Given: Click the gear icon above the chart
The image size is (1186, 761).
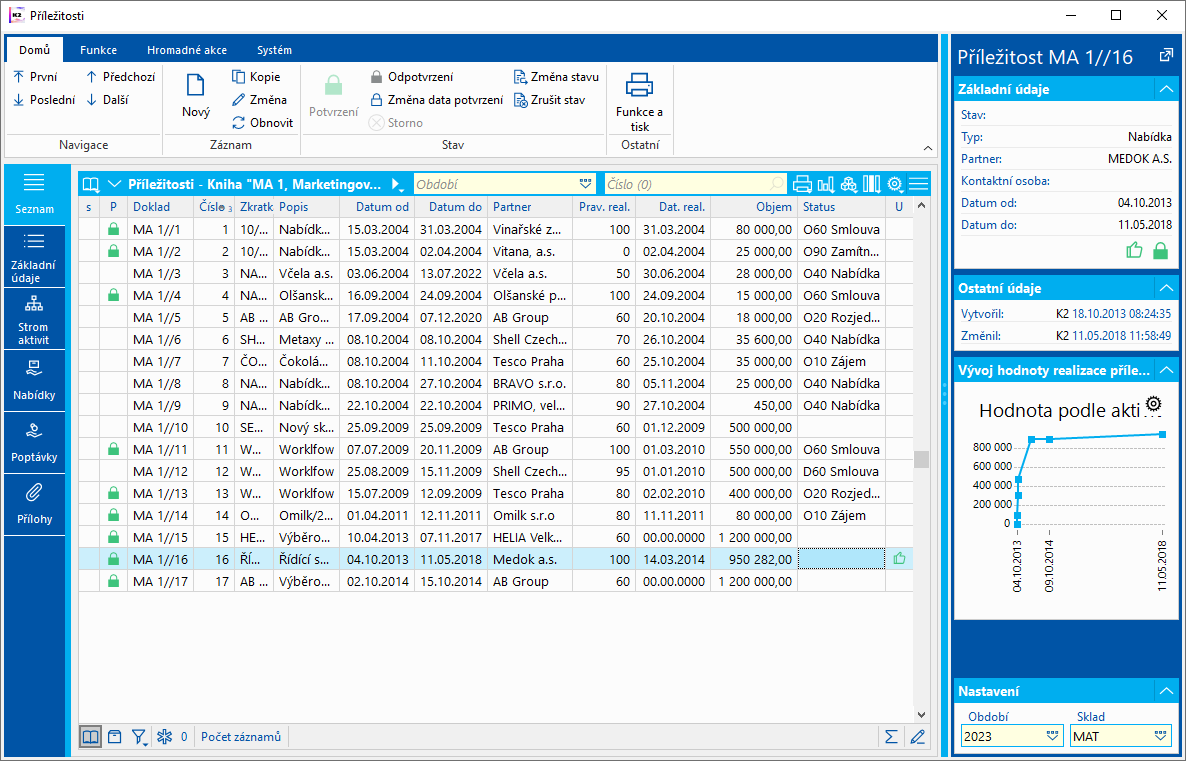Looking at the screenshot, I should click(x=1154, y=403).
